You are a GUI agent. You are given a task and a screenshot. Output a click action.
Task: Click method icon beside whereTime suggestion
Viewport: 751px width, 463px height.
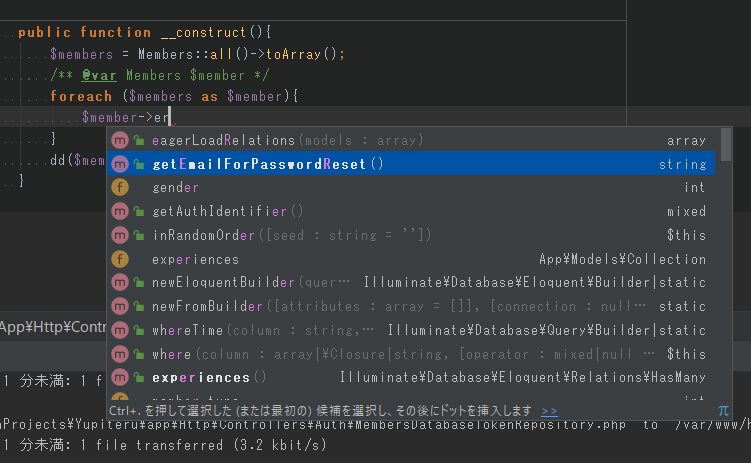click(120, 330)
